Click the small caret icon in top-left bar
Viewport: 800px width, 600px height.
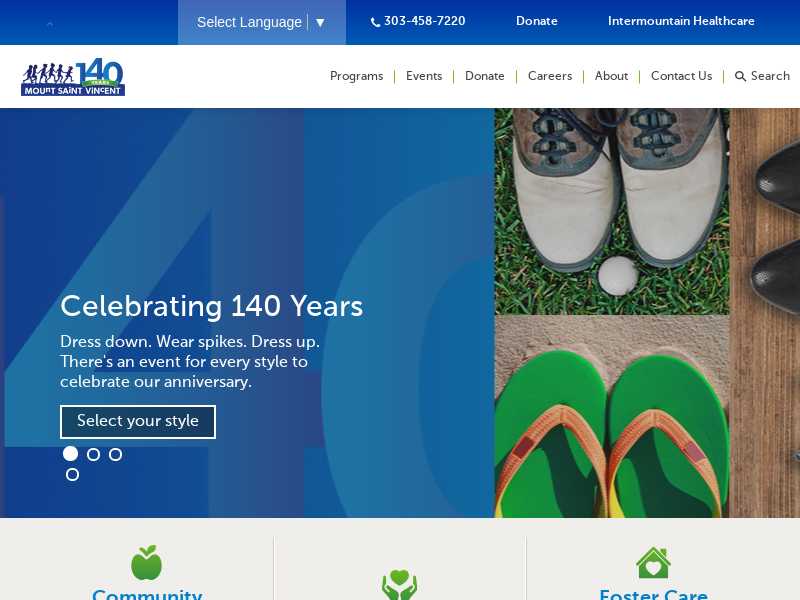click(x=49, y=23)
